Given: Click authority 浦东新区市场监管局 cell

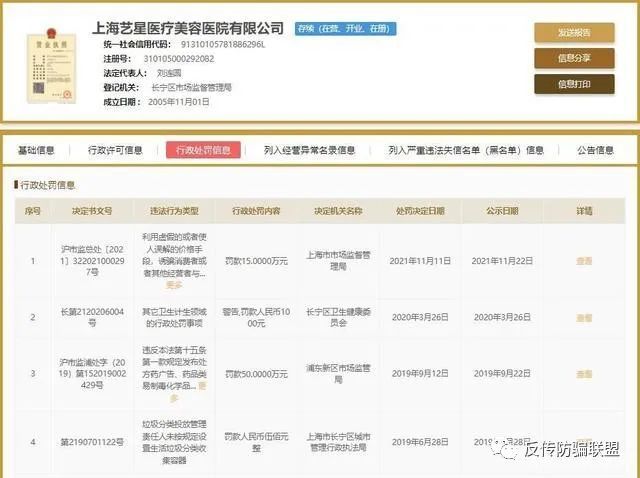Looking at the screenshot, I should tap(338, 374).
